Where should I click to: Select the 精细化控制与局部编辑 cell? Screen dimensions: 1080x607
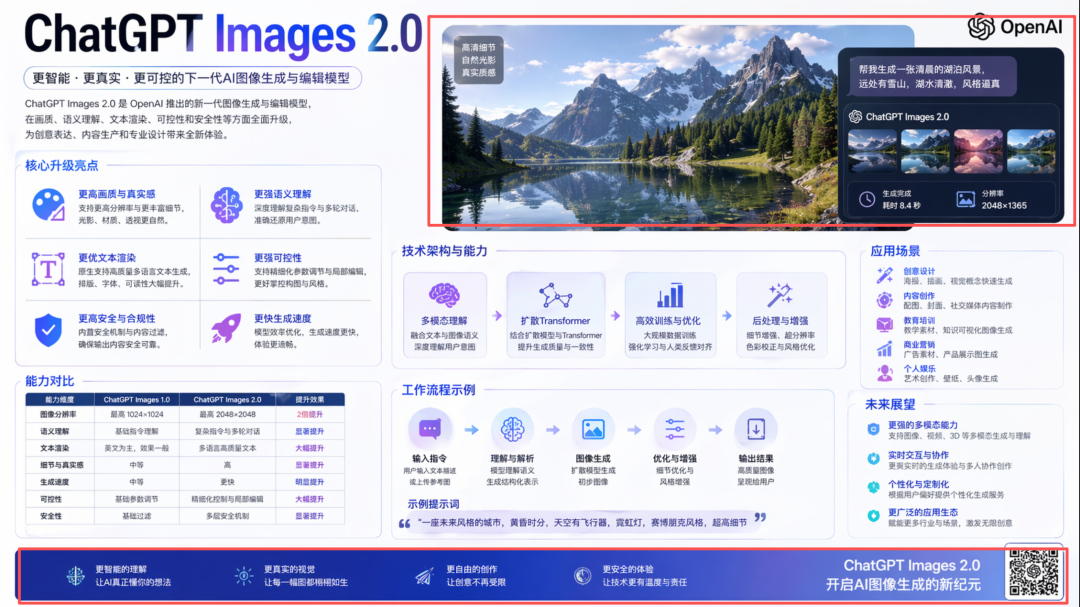click(x=227, y=499)
